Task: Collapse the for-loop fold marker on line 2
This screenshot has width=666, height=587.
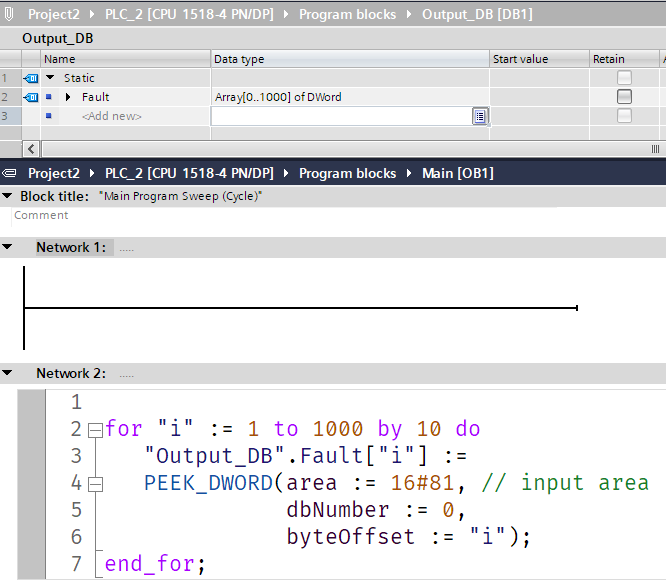Action: click(x=95, y=430)
